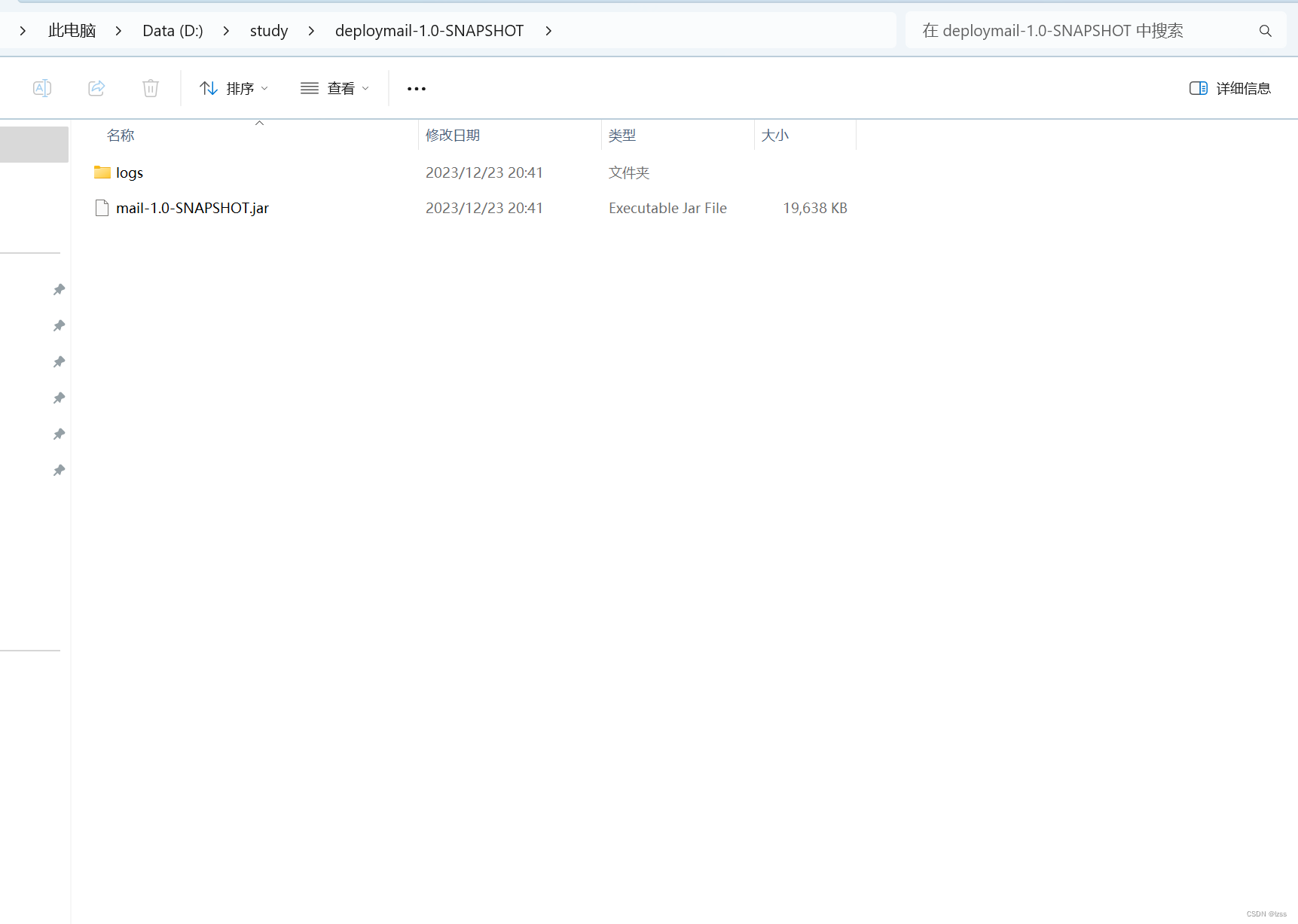This screenshot has height=924, width=1298.
Task: Open the three-dot more options menu
Action: [417, 88]
